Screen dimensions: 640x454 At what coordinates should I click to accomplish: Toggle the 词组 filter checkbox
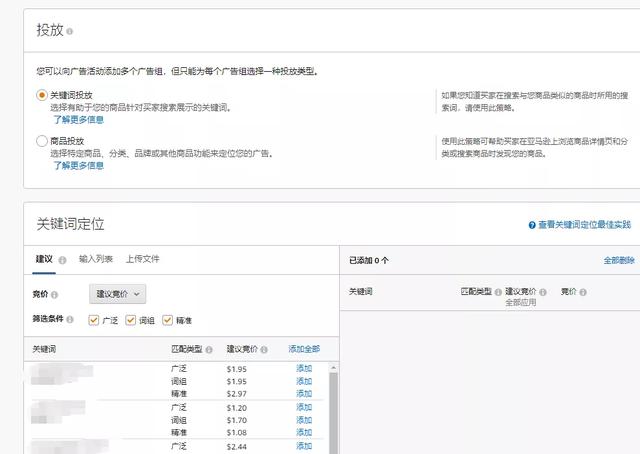(130, 320)
